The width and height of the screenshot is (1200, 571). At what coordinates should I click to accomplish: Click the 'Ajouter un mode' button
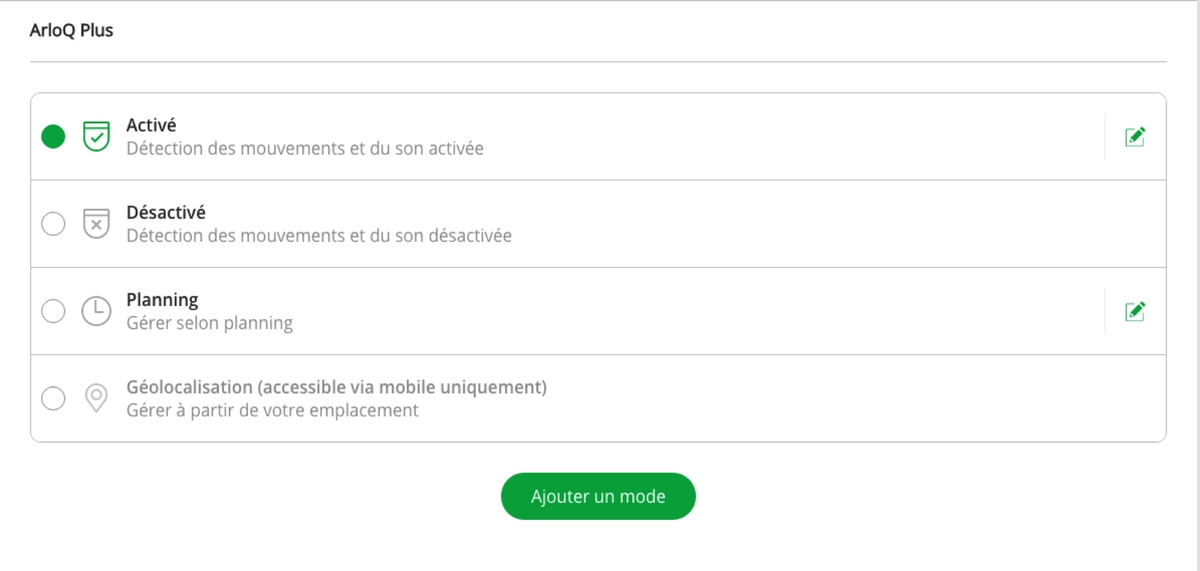pyautogui.click(x=598, y=496)
